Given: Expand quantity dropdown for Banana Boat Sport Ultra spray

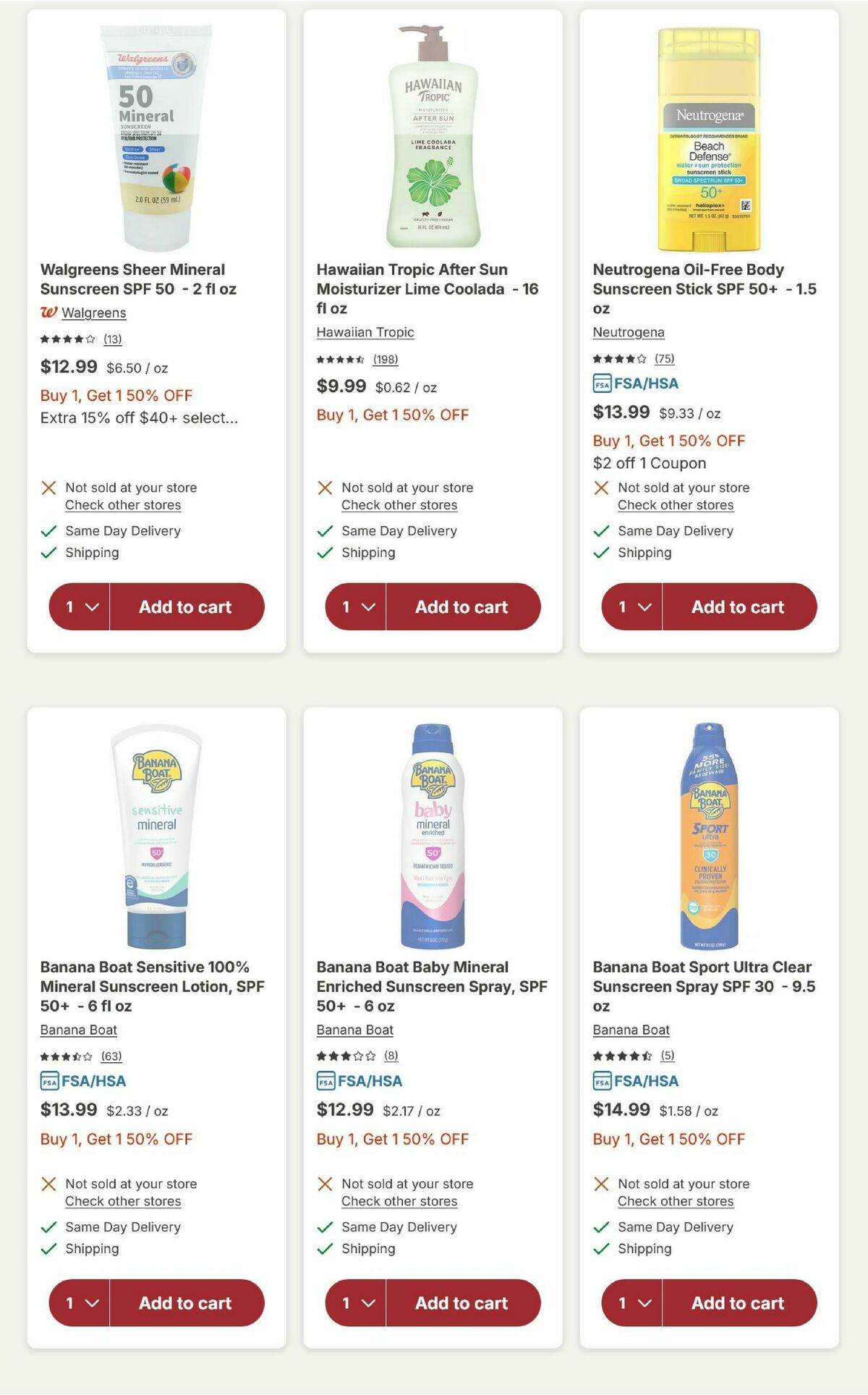Looking at the screenshot, I should coord(632,1302).
